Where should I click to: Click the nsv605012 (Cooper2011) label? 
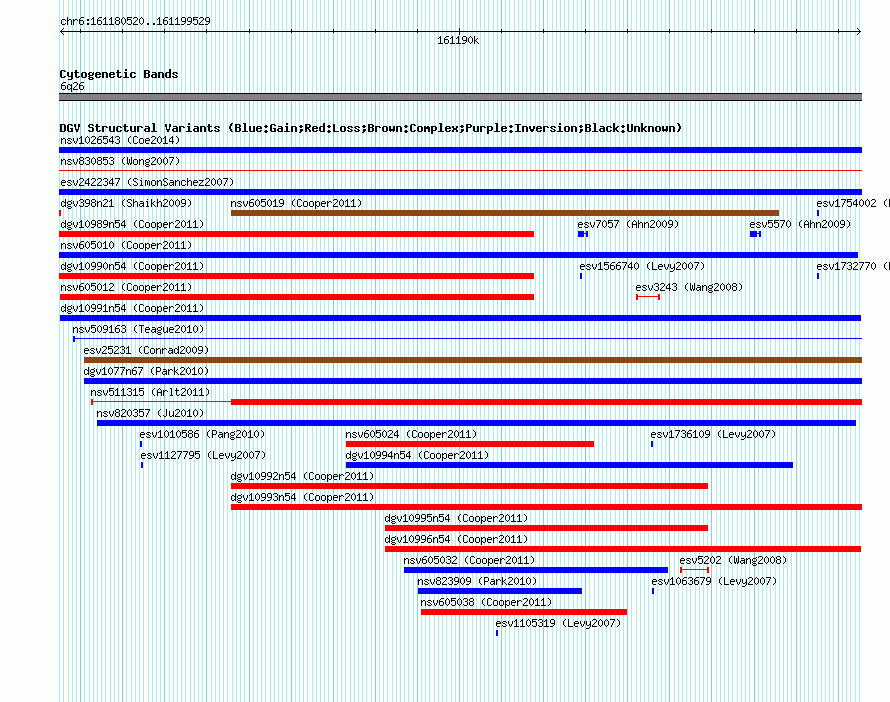[126, 287]
